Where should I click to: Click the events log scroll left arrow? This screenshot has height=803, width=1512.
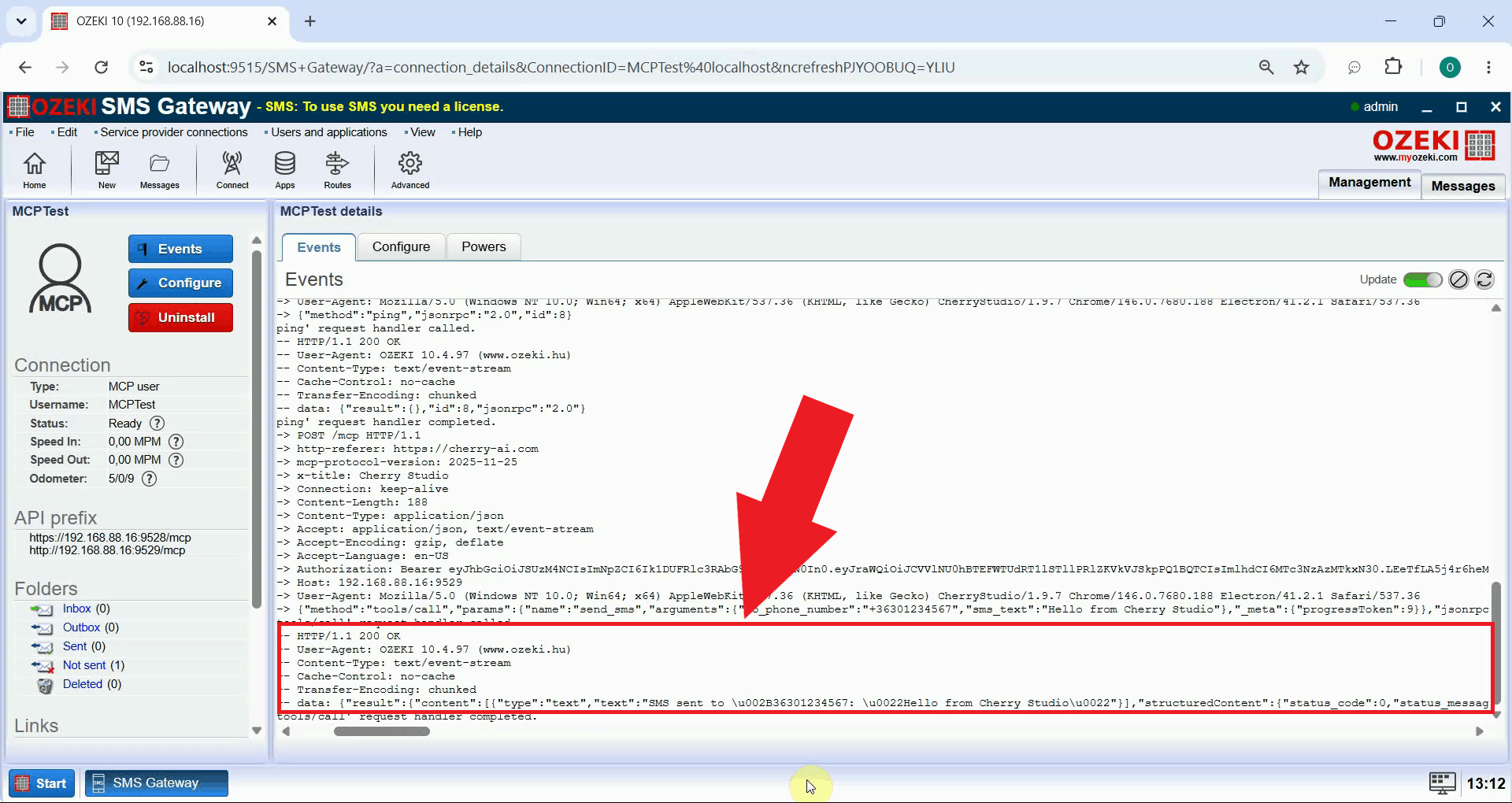(x=286, y=731)
